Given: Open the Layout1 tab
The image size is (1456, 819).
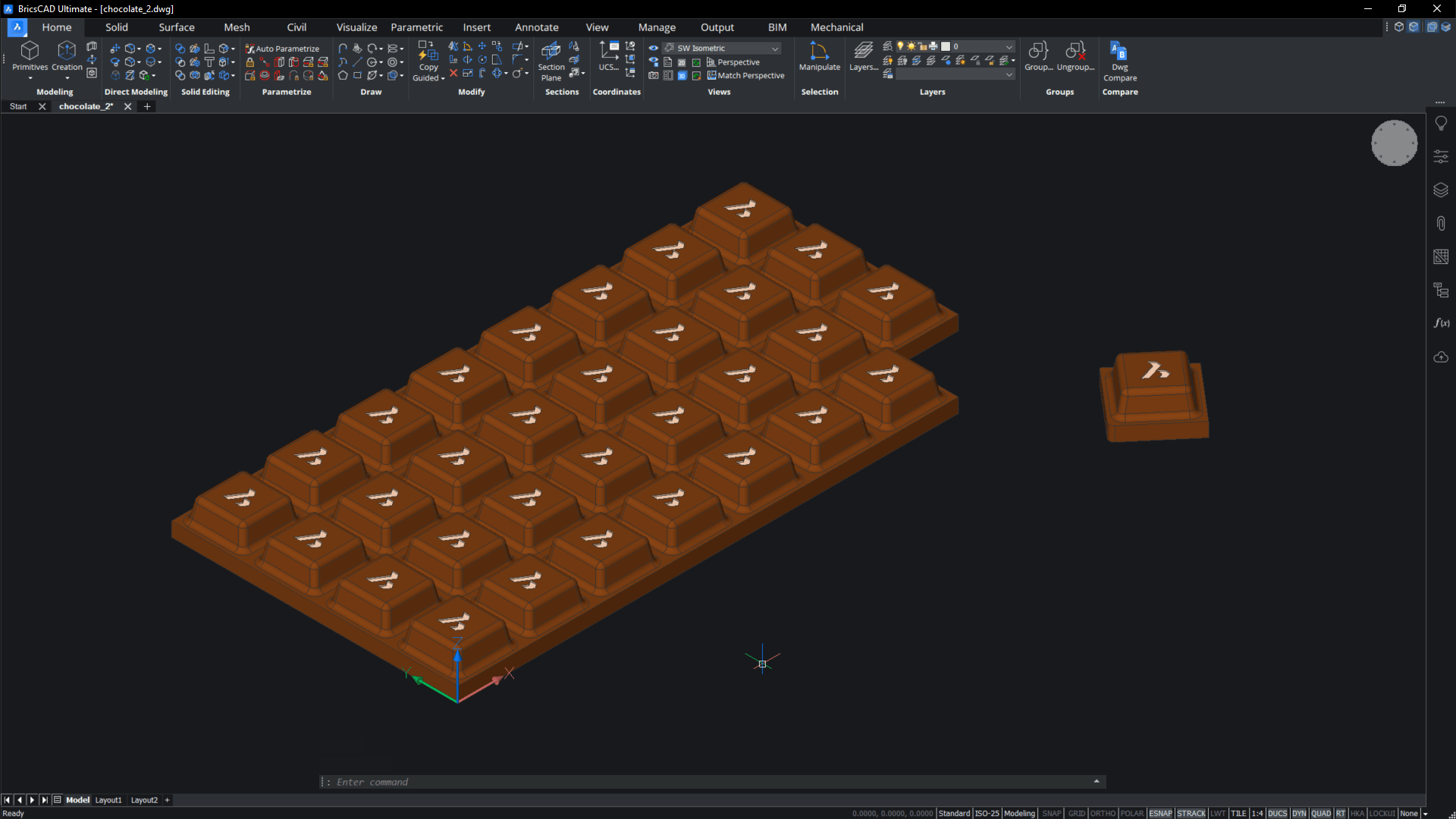Looking at the screenshot, I should point(108,800).
